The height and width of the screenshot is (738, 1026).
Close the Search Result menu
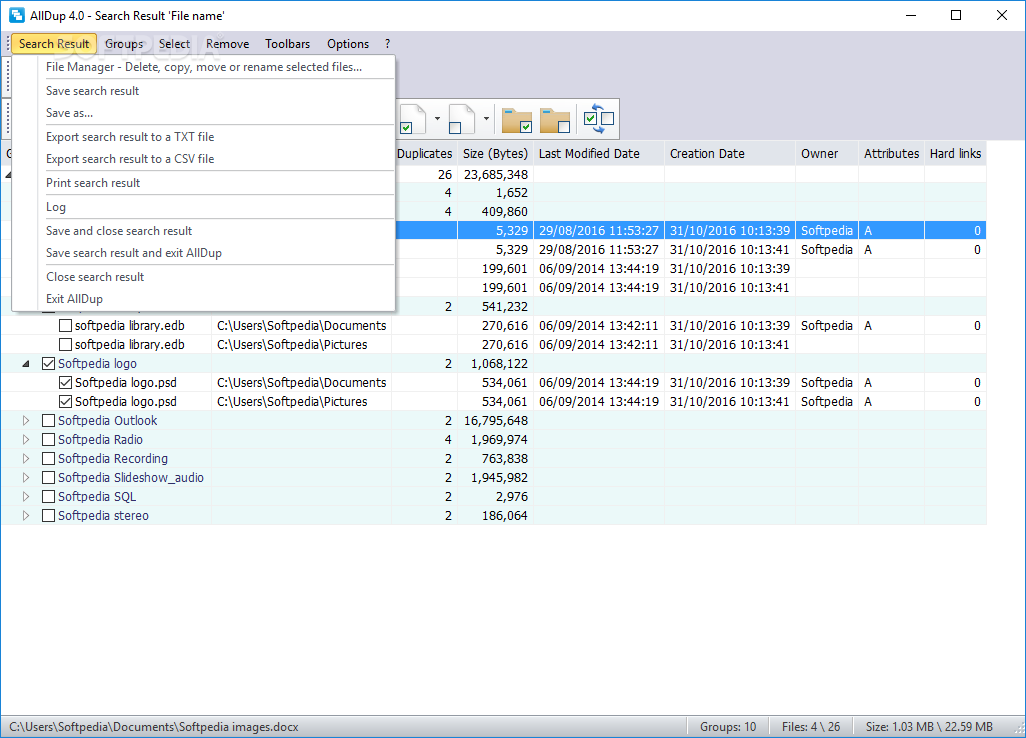(54, 44)
